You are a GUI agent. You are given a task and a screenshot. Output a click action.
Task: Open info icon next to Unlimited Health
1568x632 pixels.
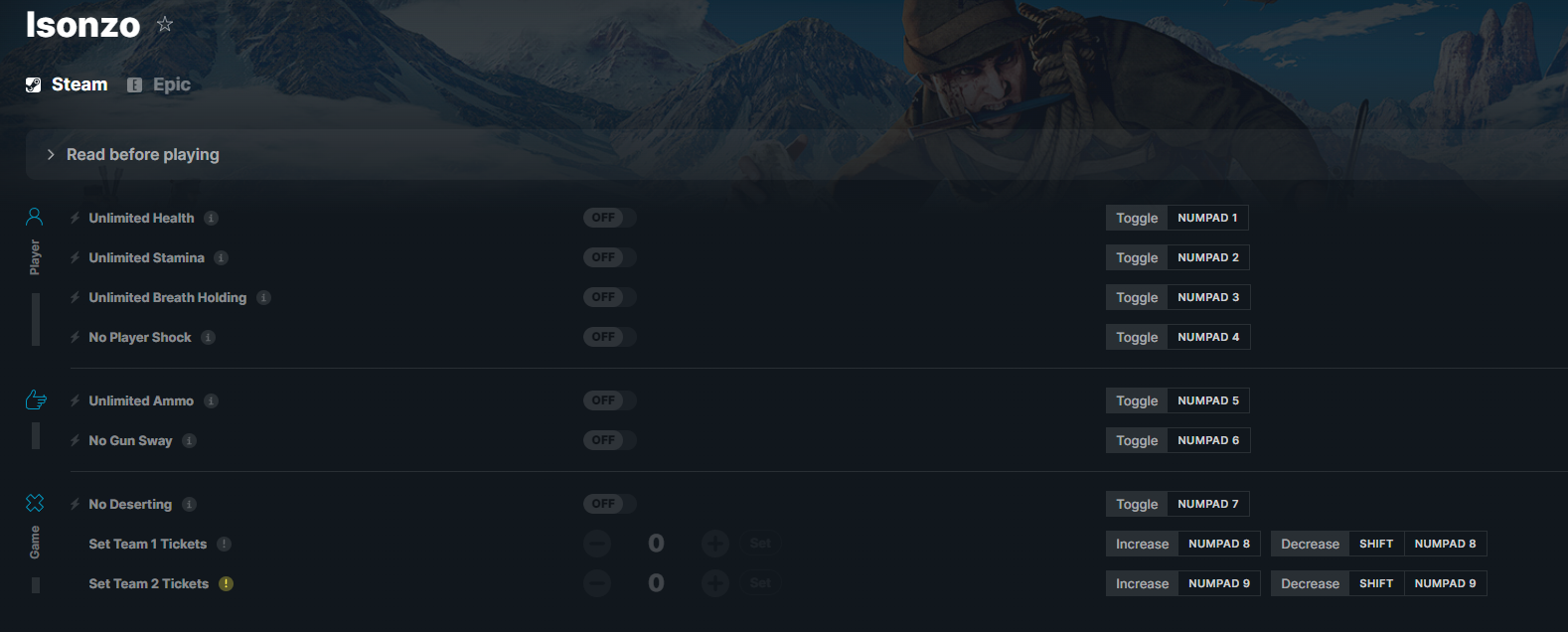coord(211,218)
